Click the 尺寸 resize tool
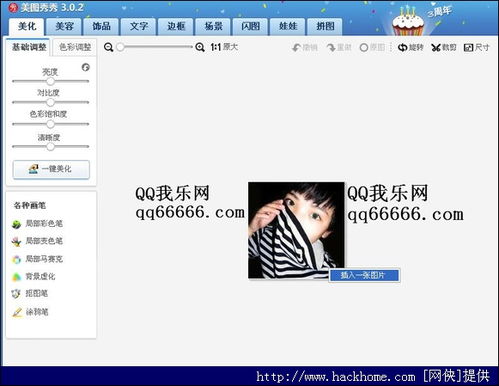Image resolution: width=499 pixels, height=386 pixels. [477, 48]
